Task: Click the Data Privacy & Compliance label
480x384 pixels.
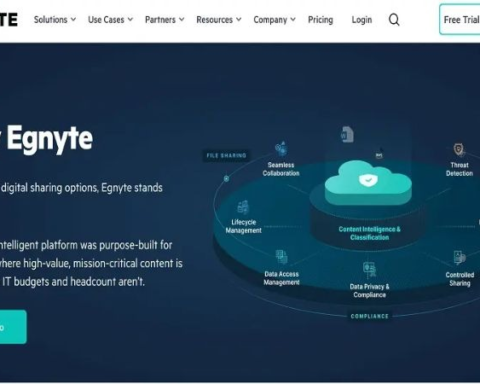Action: coord(369,291)
